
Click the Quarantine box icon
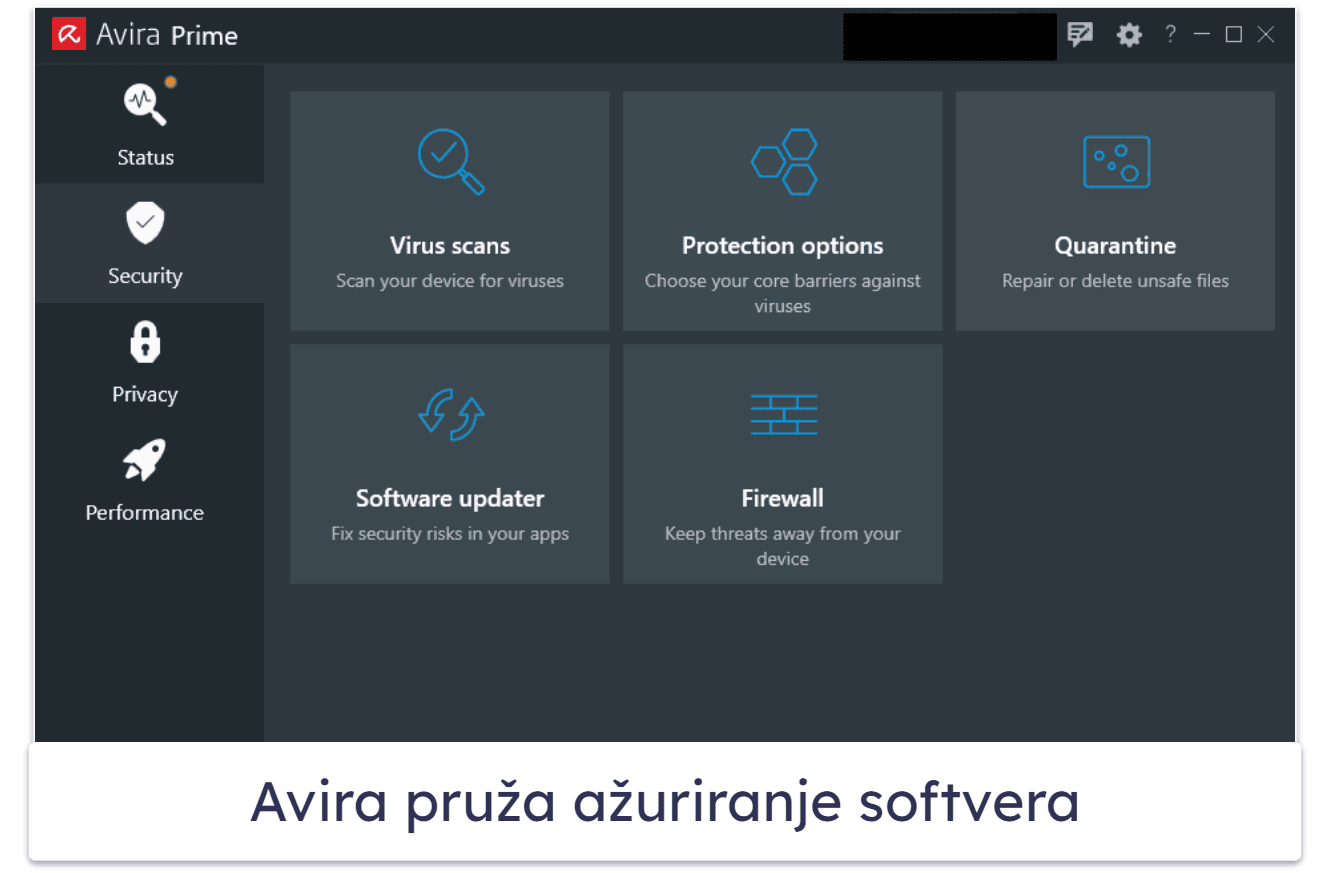[x=1116, y=162]
